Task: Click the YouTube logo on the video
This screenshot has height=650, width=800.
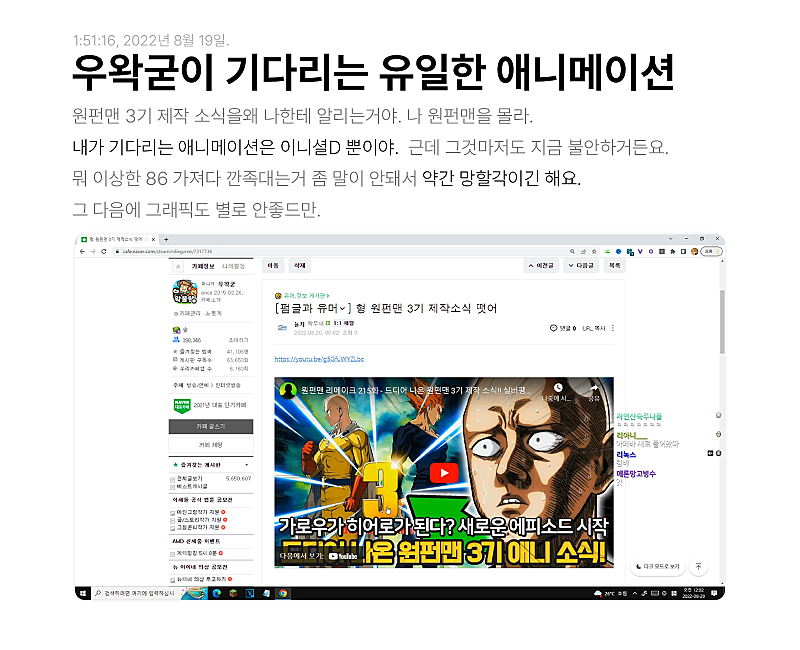Action: (342, 556)
